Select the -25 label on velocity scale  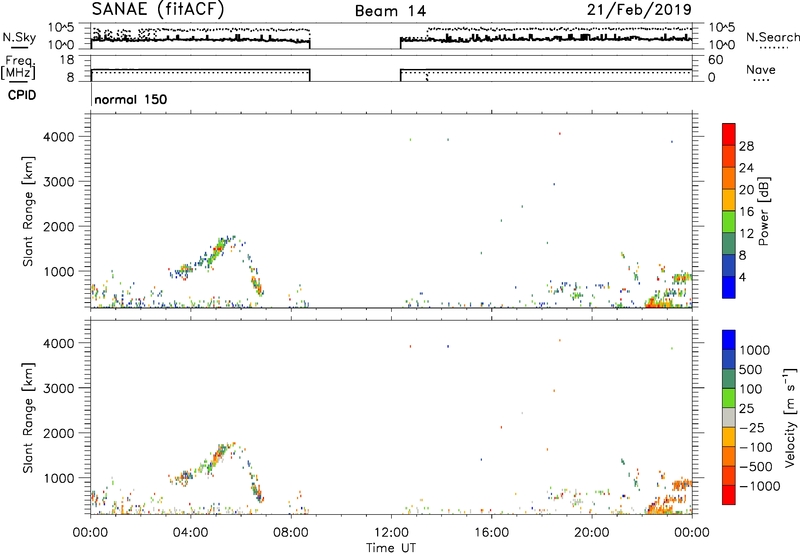(752, 427)
